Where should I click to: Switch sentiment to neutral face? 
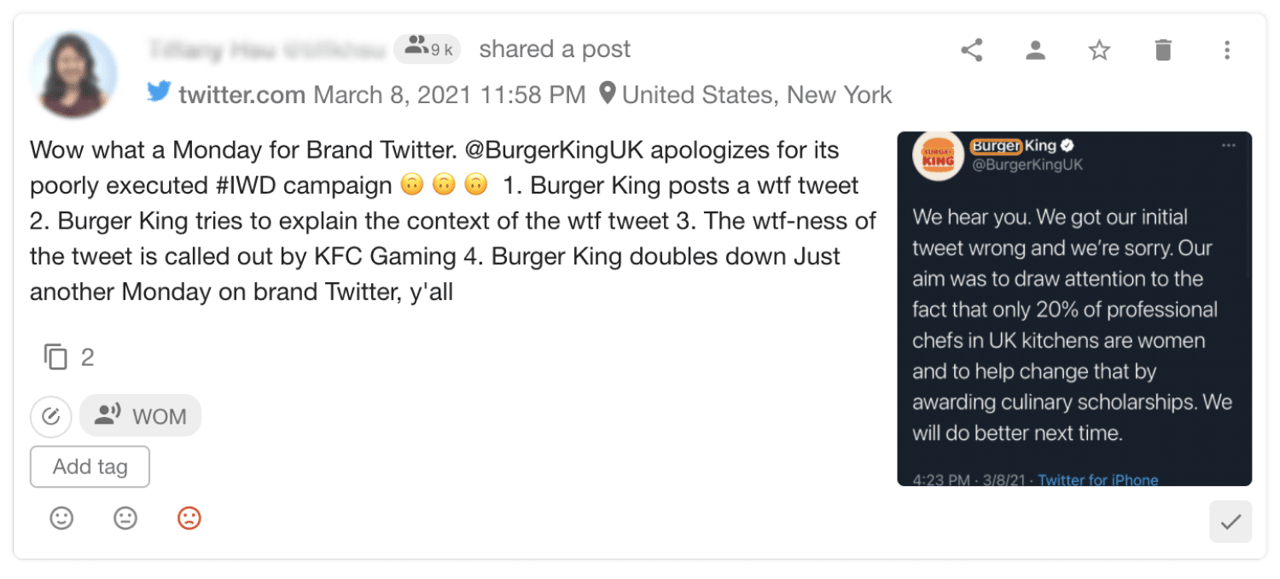point(125,518)
